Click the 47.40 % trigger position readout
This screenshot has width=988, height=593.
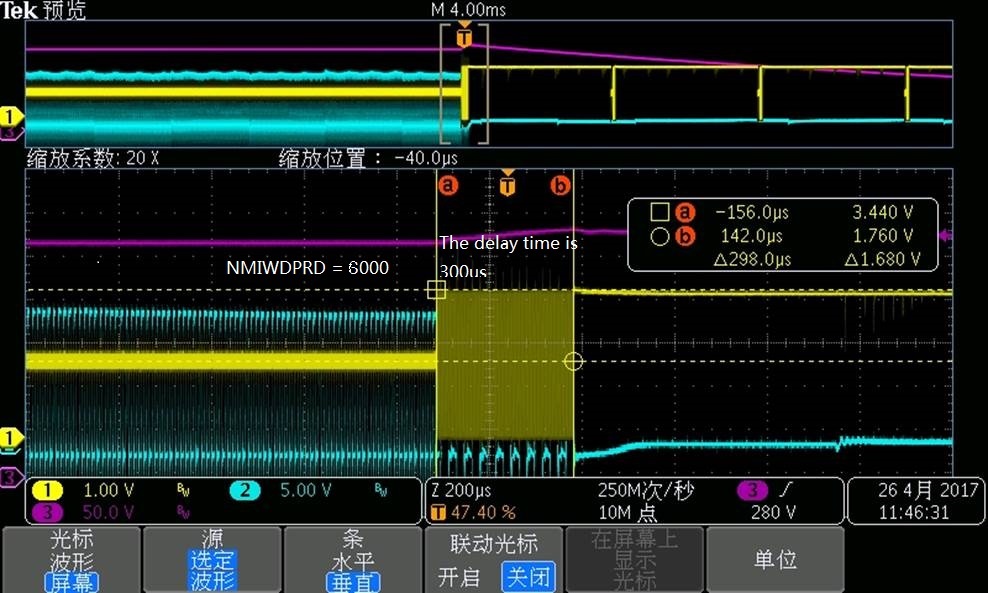483,513
